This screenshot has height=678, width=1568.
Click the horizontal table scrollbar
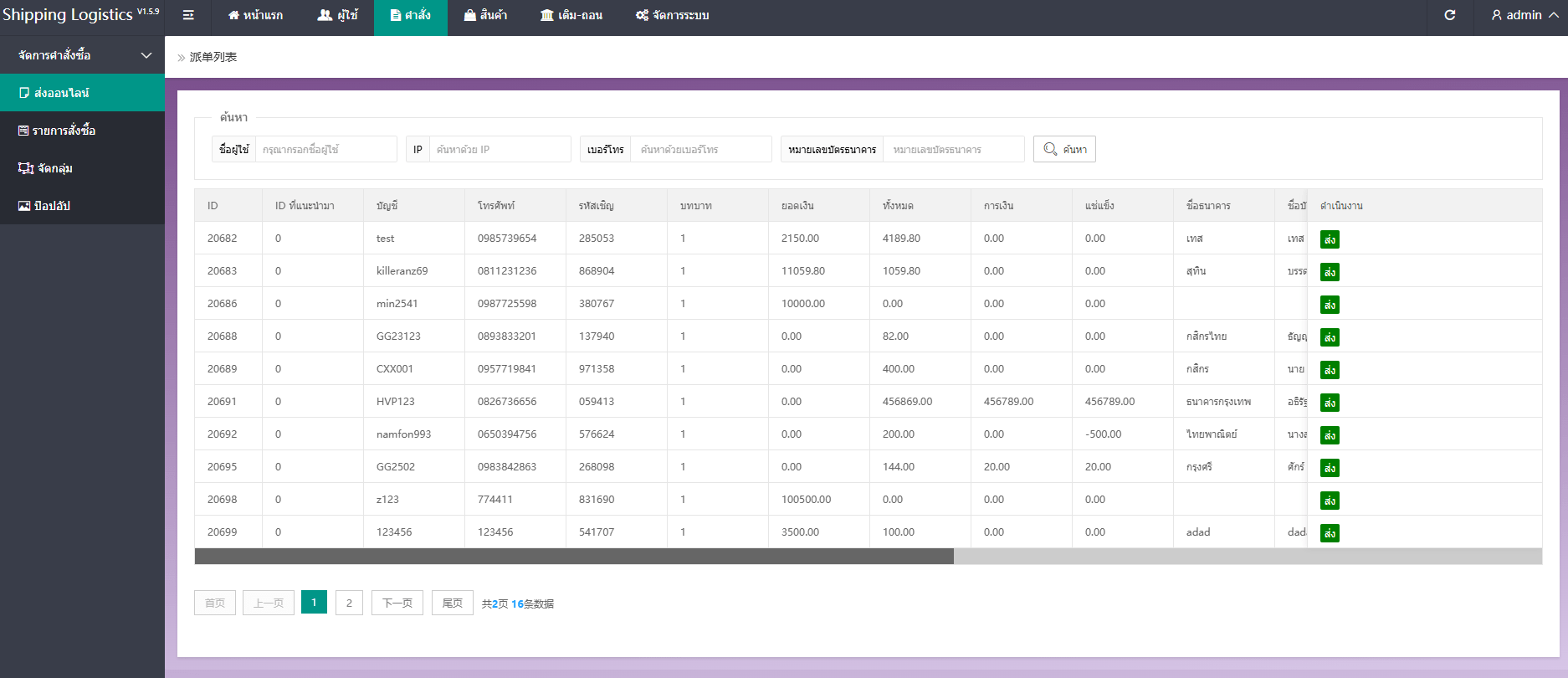coord(574,557)
